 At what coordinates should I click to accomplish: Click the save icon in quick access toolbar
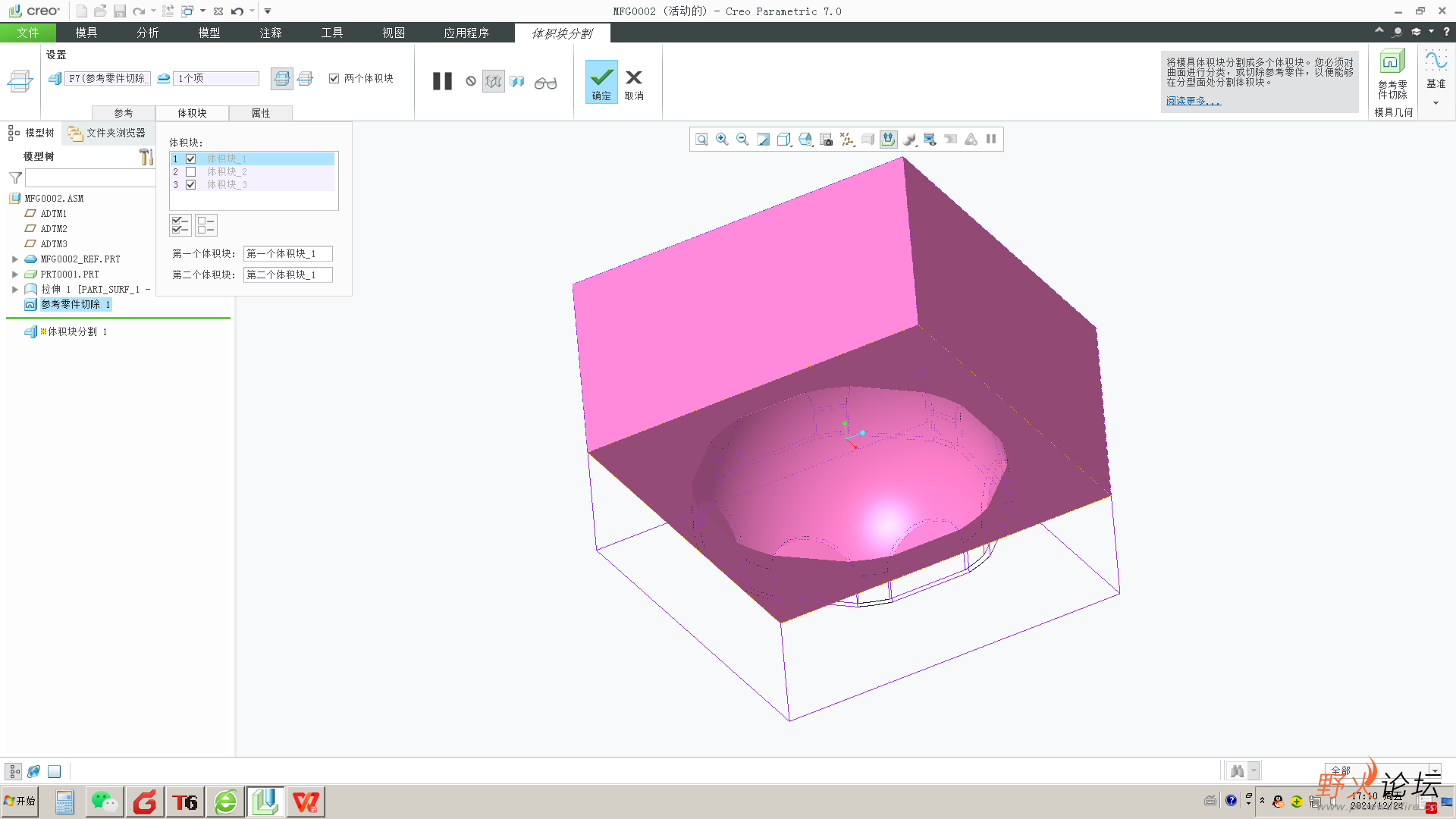tap(120, 11)
